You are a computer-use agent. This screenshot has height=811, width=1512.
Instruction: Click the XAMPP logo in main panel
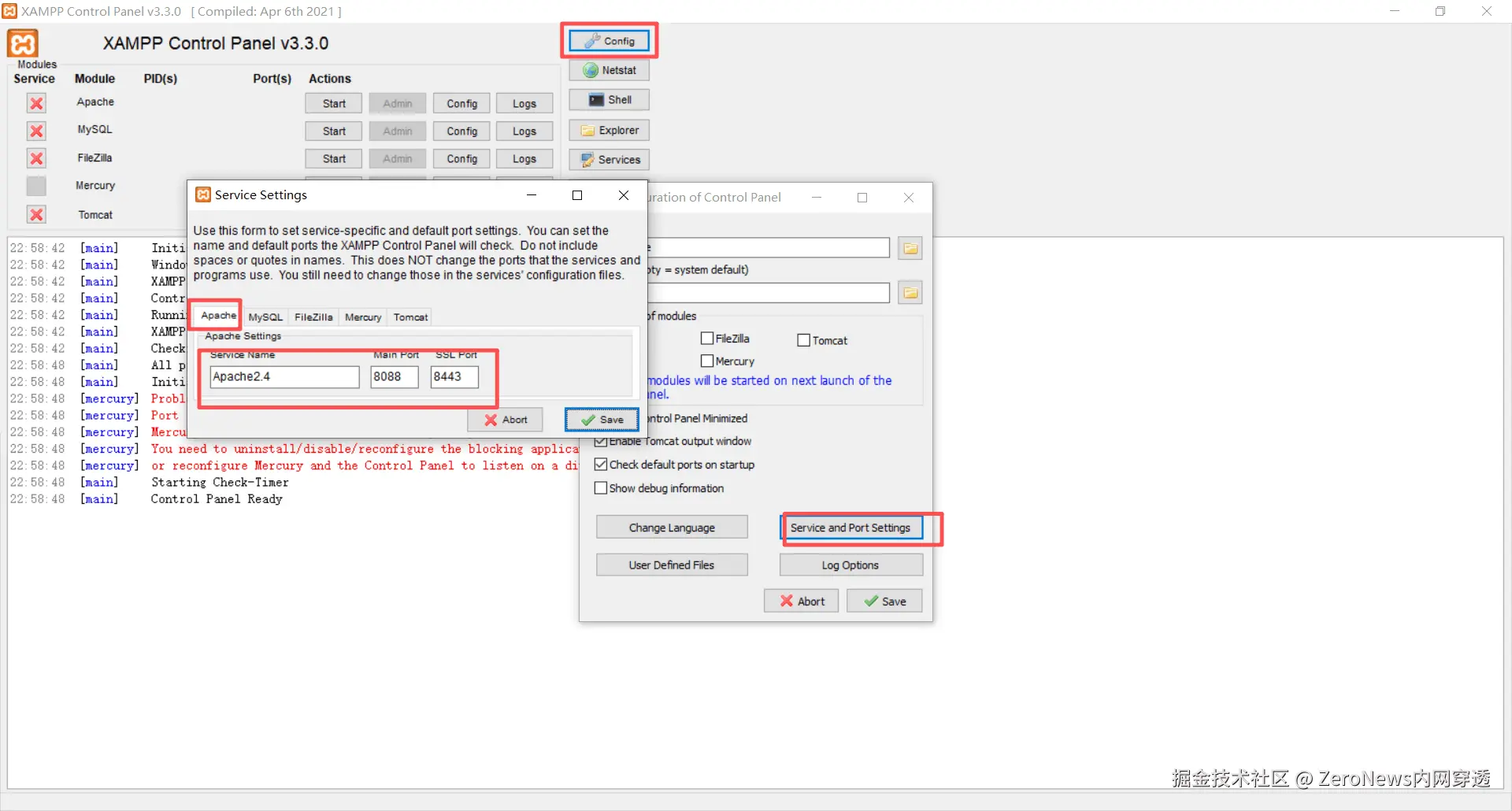(x=23, y=43)
